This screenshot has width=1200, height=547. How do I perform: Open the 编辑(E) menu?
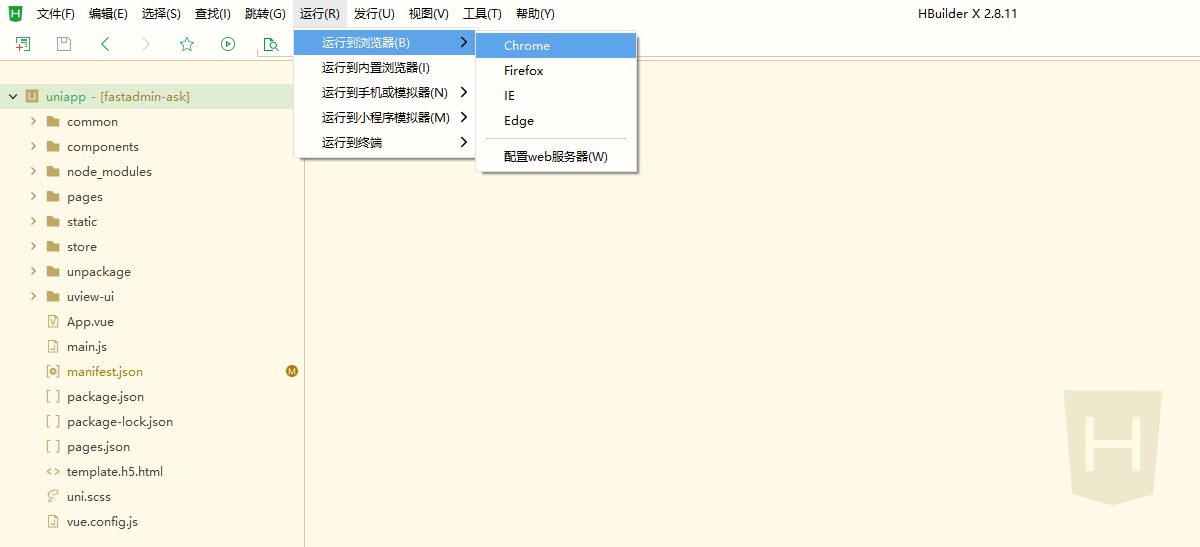(x=108, y=14)
